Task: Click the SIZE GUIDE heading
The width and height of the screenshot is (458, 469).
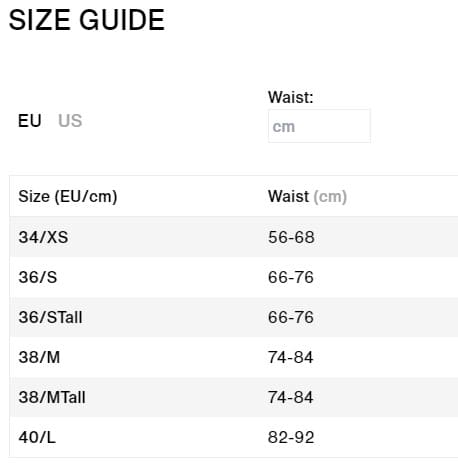Action: 87,20
